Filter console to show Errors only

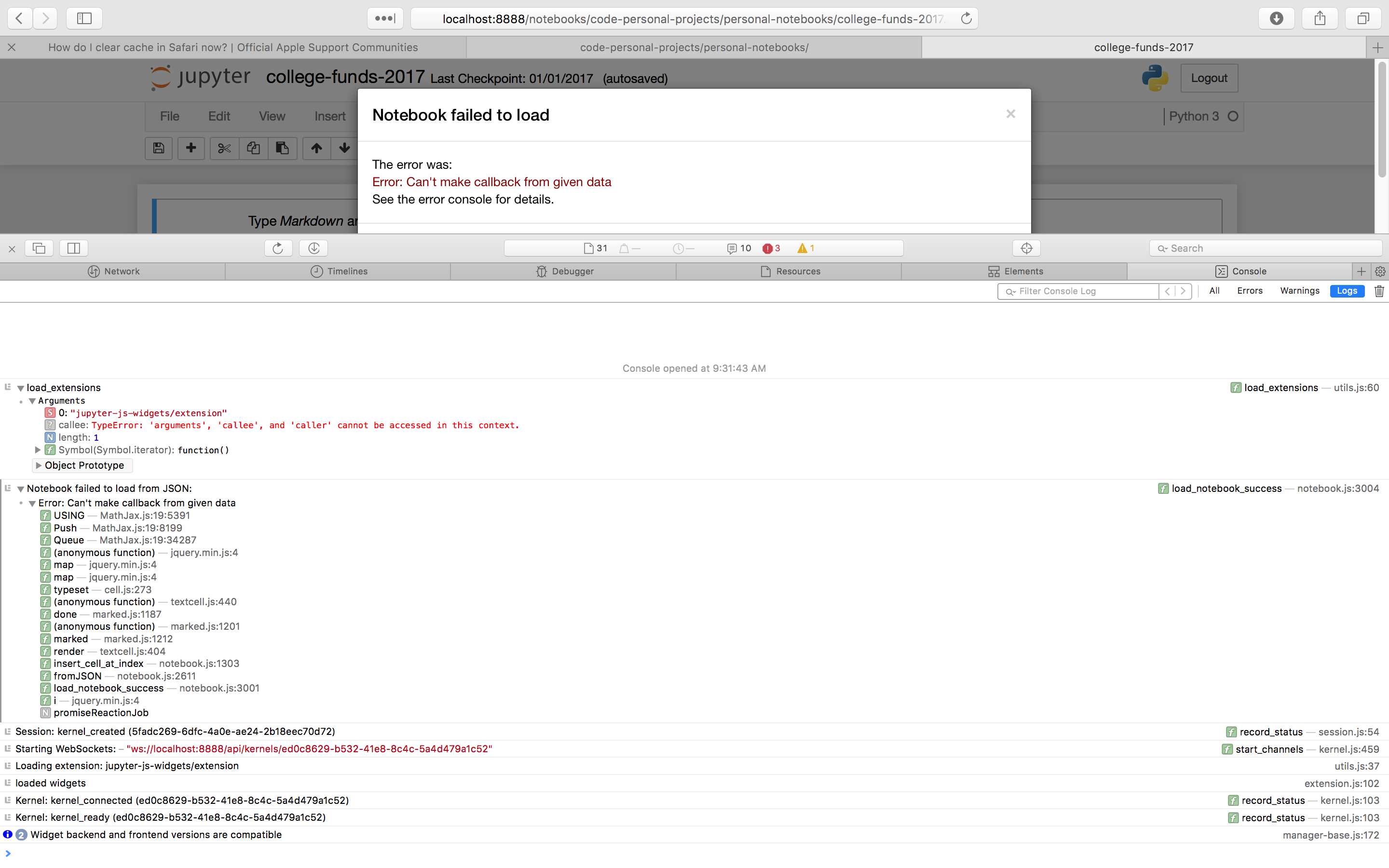tap(1250, 291)
